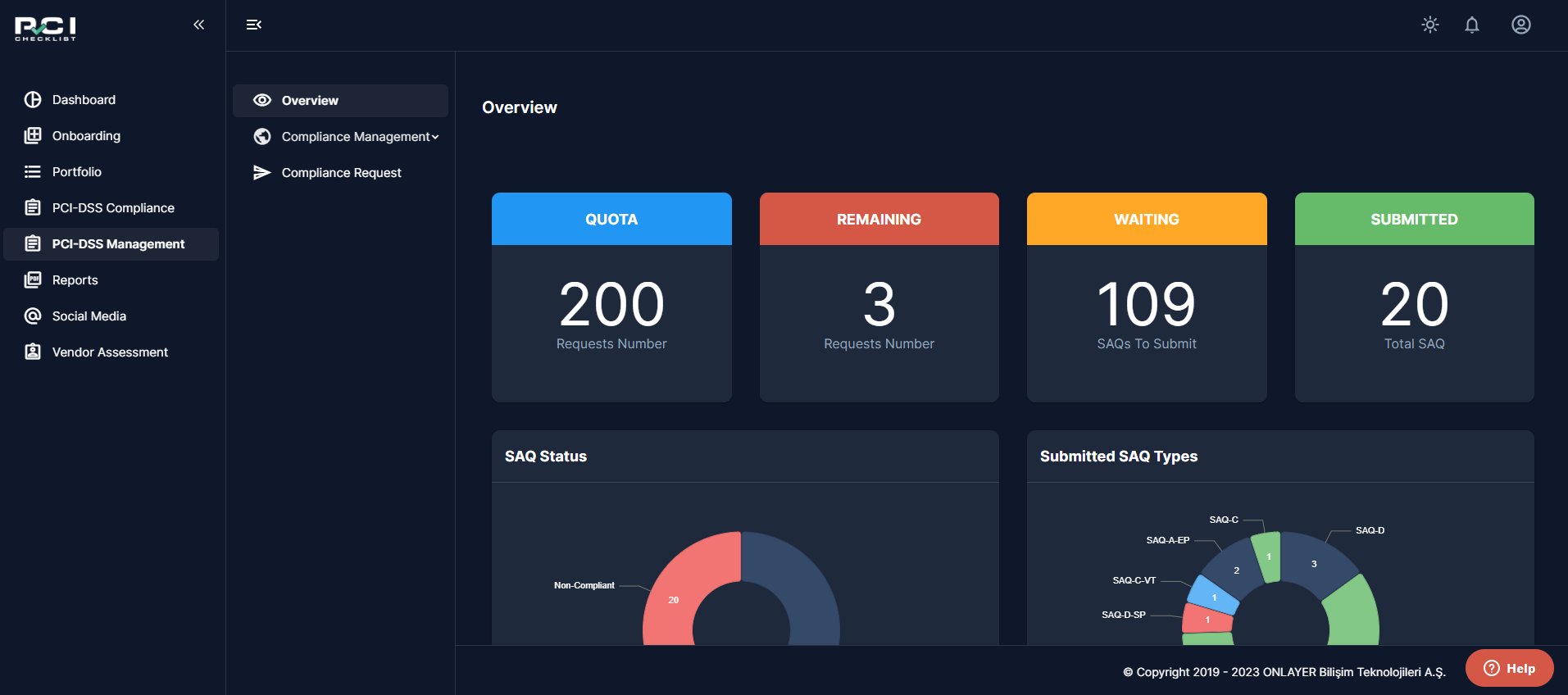Open the notifications bell icon
The width and height of the screenshot is (1568, 695).
pyautogui.click(x=1472, y=25)
